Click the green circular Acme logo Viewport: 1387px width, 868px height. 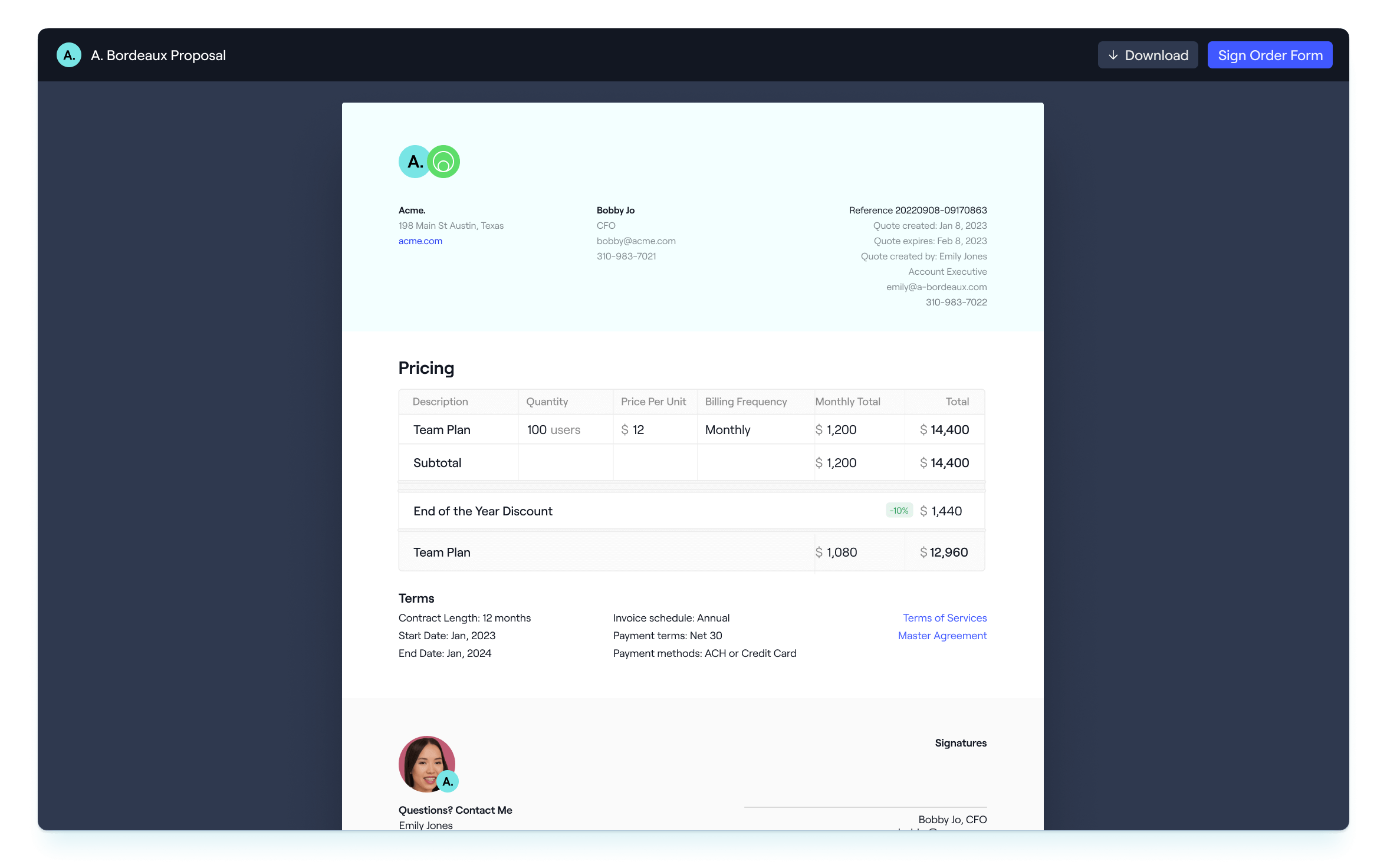pos(444,162)
